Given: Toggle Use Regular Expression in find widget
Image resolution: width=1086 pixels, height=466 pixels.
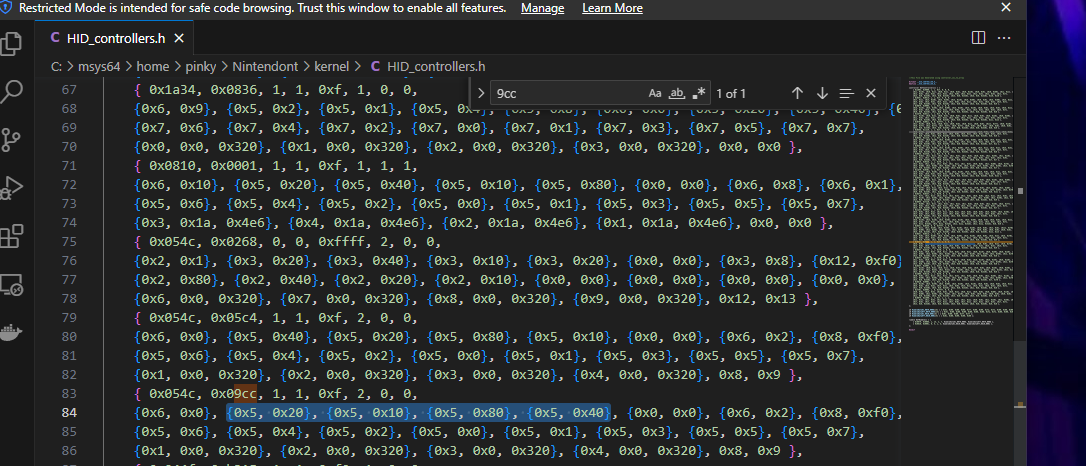Looking at the screenshot, I should [x=699, y=93].
